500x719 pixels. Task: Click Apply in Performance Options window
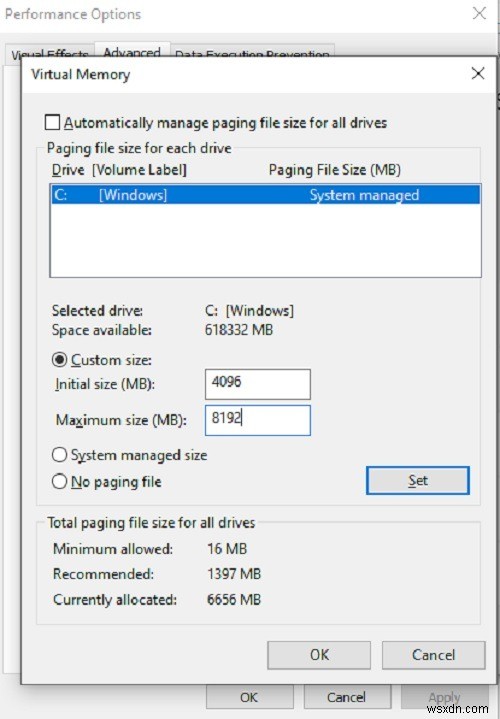[x=444, y=697]
